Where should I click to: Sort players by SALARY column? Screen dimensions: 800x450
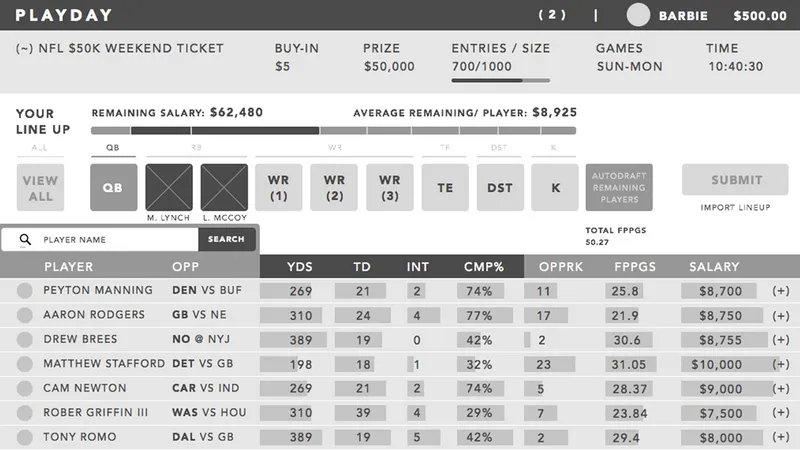[x=714, y=267]
